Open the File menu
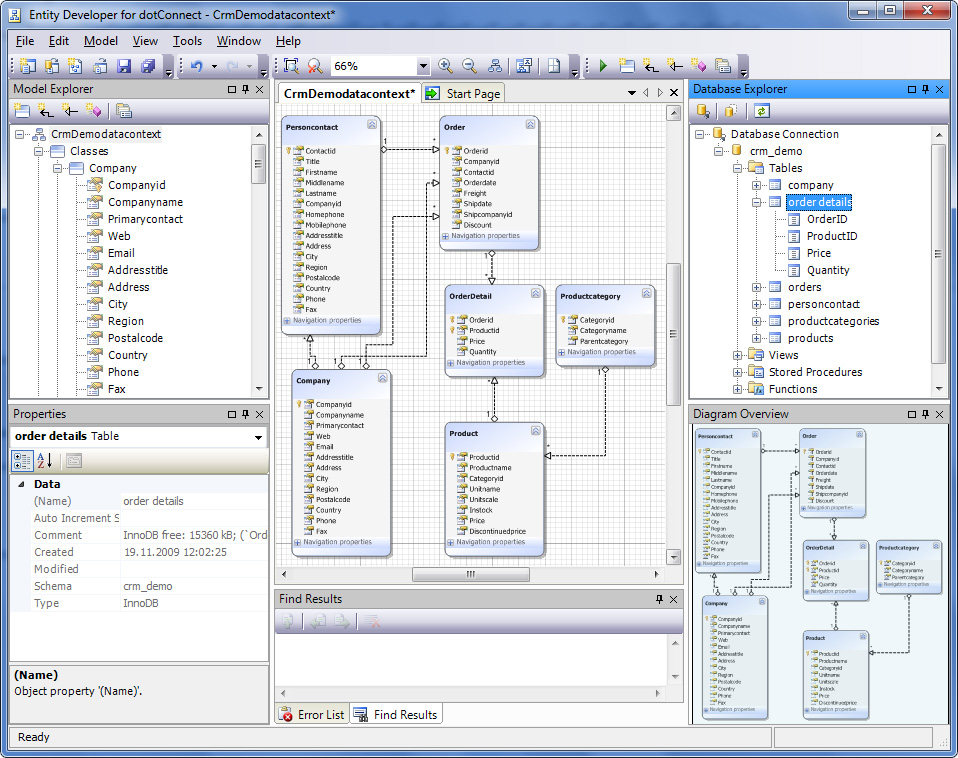The width and height of the screenshot is (958, 758). [x=25, y=41]
